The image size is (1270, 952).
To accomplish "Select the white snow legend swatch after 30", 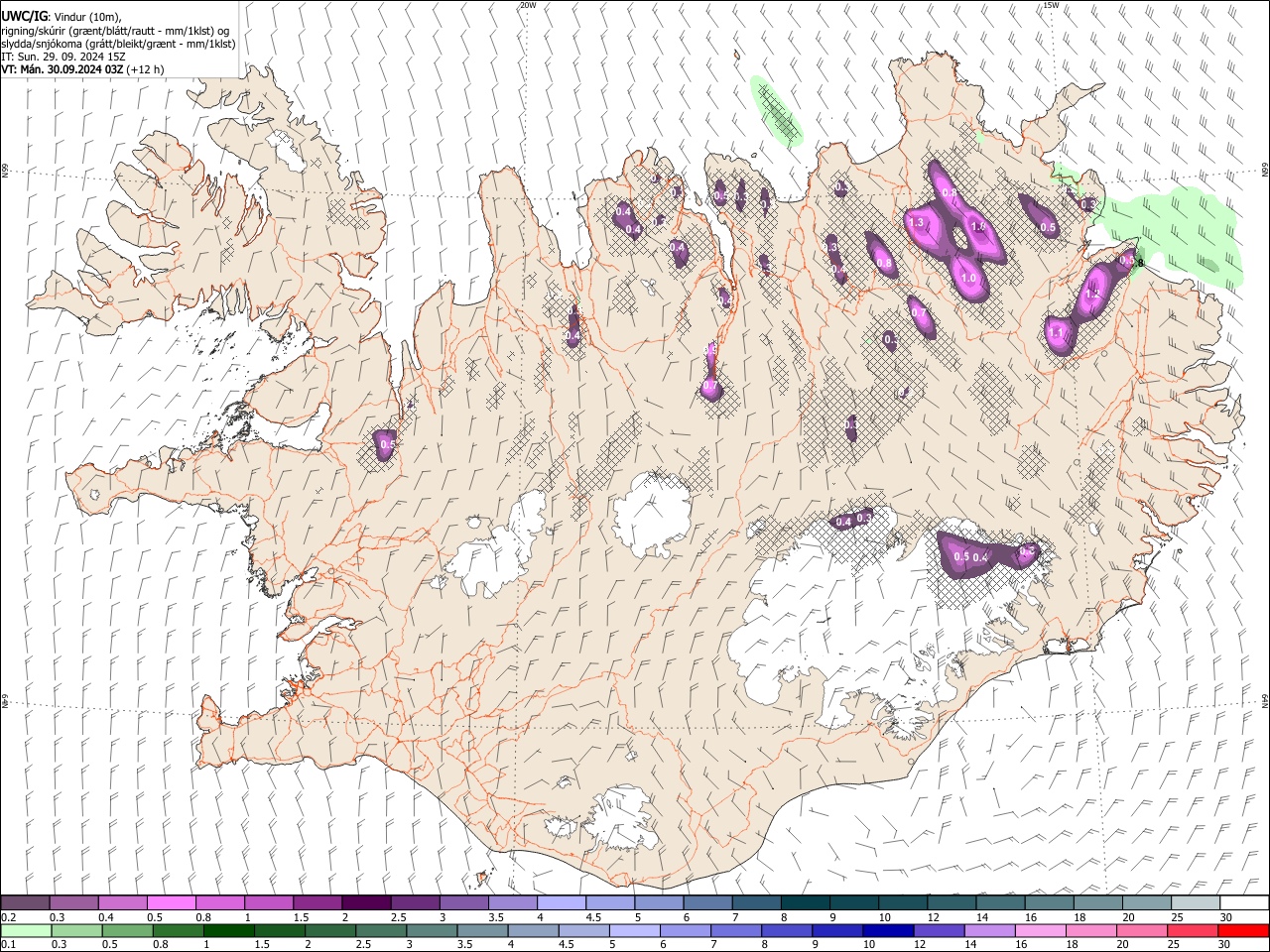I will pos(1242,902).
